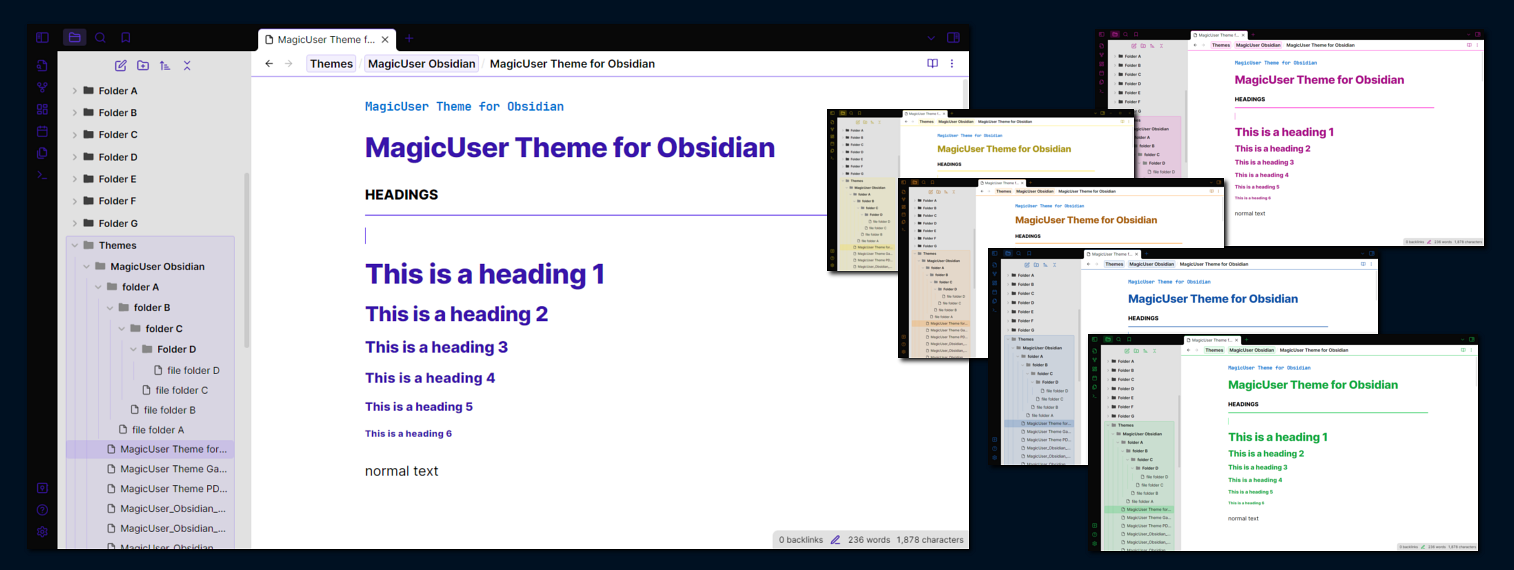
Task: Expand Folder E in the explorer
Action: click(74, 179)
